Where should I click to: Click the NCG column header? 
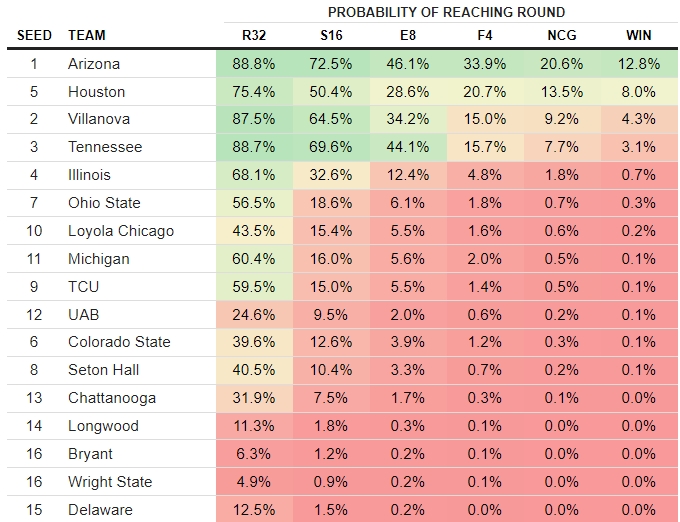pos(561,35)
